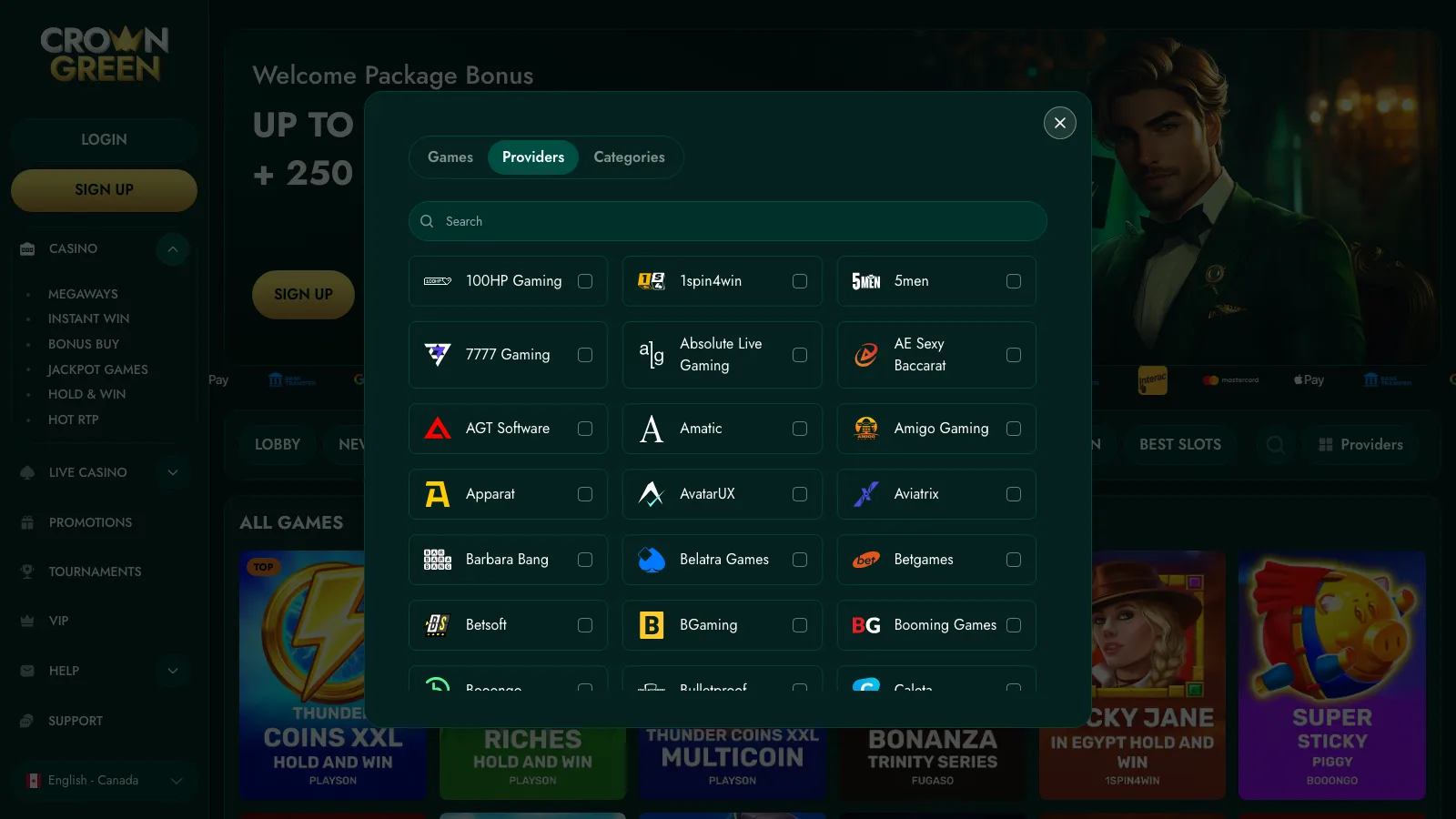1456x819 pixels.
Task: Tick the Betsoft checkbox
Action: [585, 625]
